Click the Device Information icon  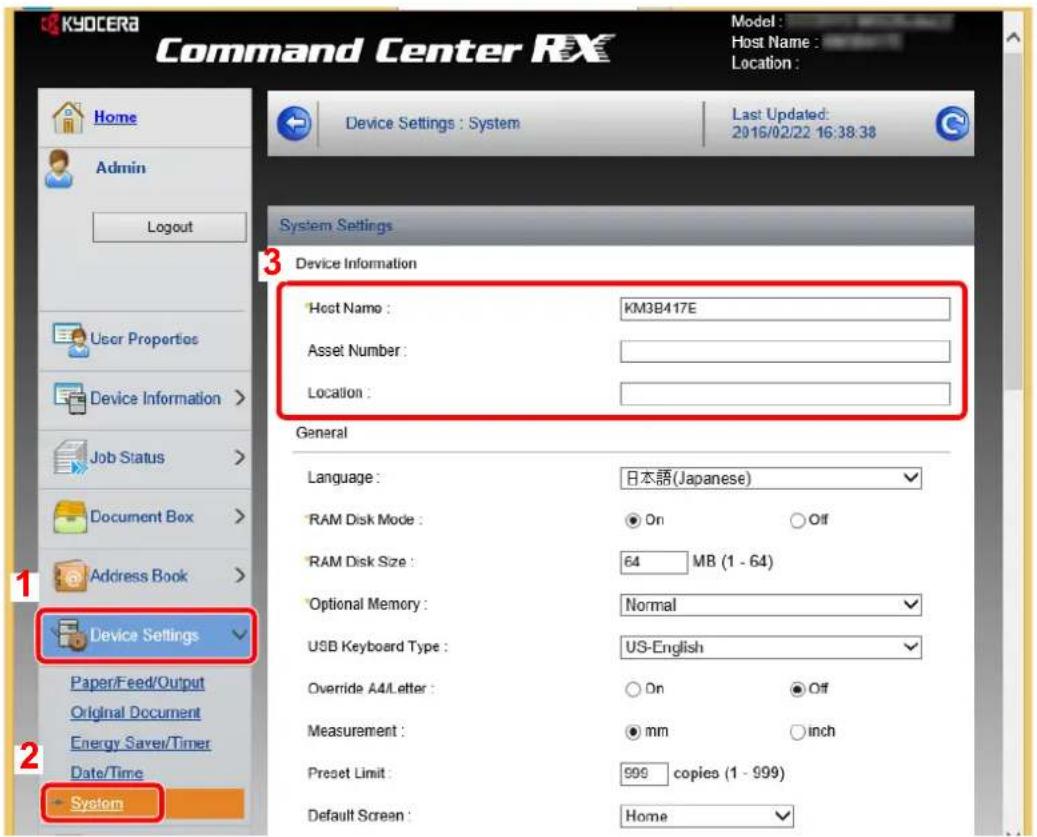(69, 399)
